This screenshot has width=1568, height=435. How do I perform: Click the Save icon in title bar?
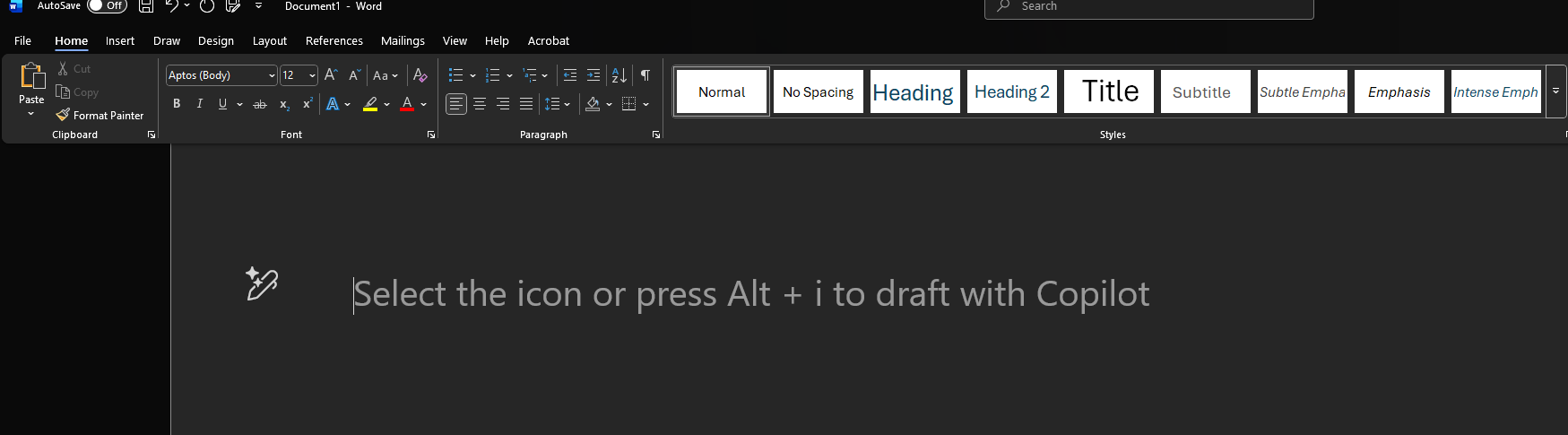[x=146, y=5]
